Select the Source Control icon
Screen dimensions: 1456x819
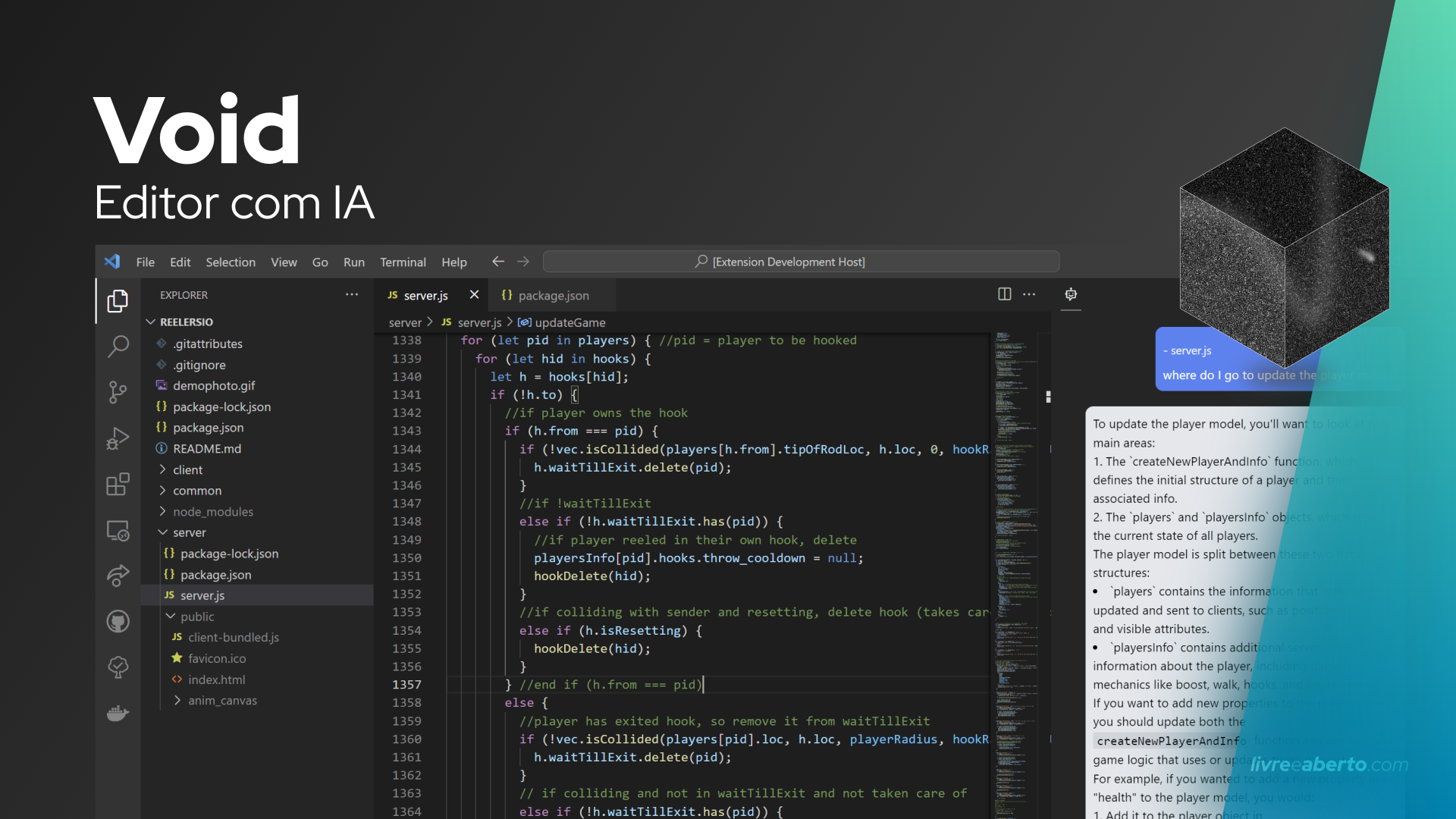click(118, 392)
